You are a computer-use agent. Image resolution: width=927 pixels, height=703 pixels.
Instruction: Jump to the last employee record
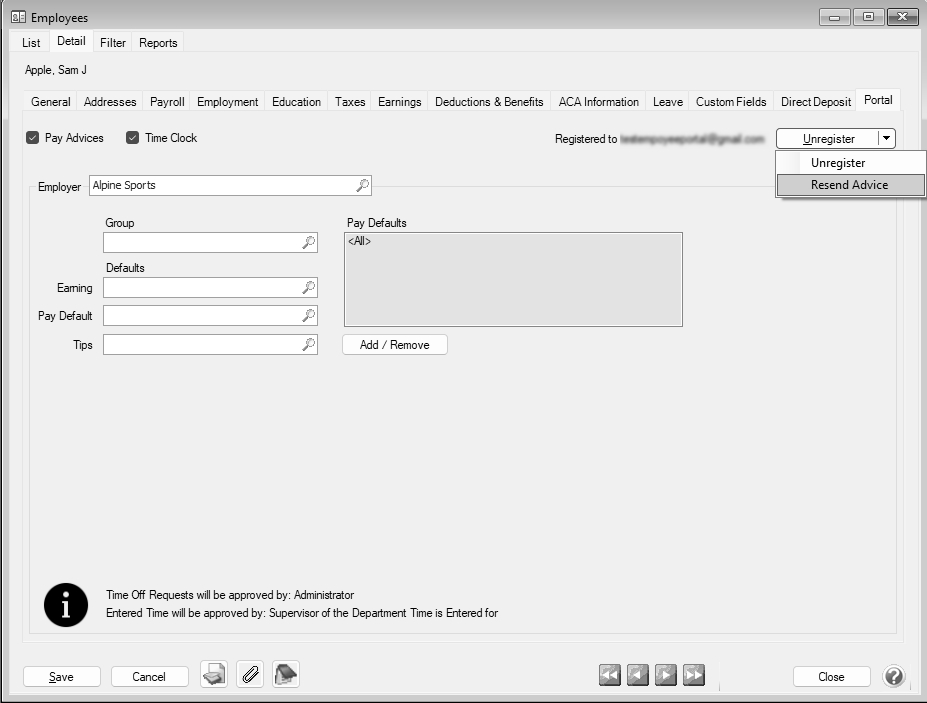pyautogui.click(x=693, y=676)
